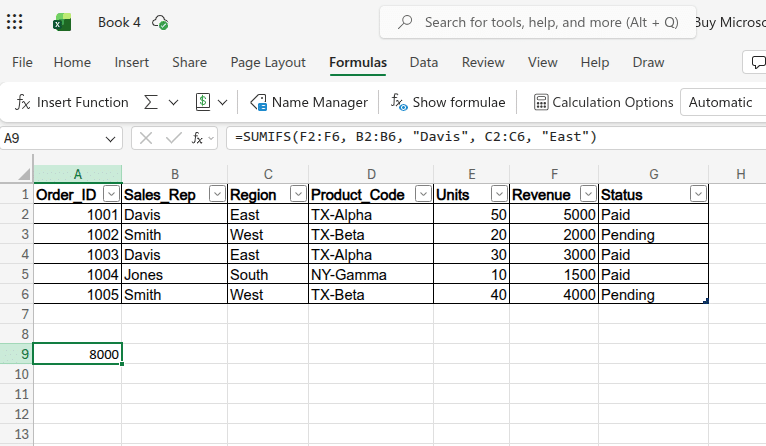Open the Status column filter dropdown

697,194
